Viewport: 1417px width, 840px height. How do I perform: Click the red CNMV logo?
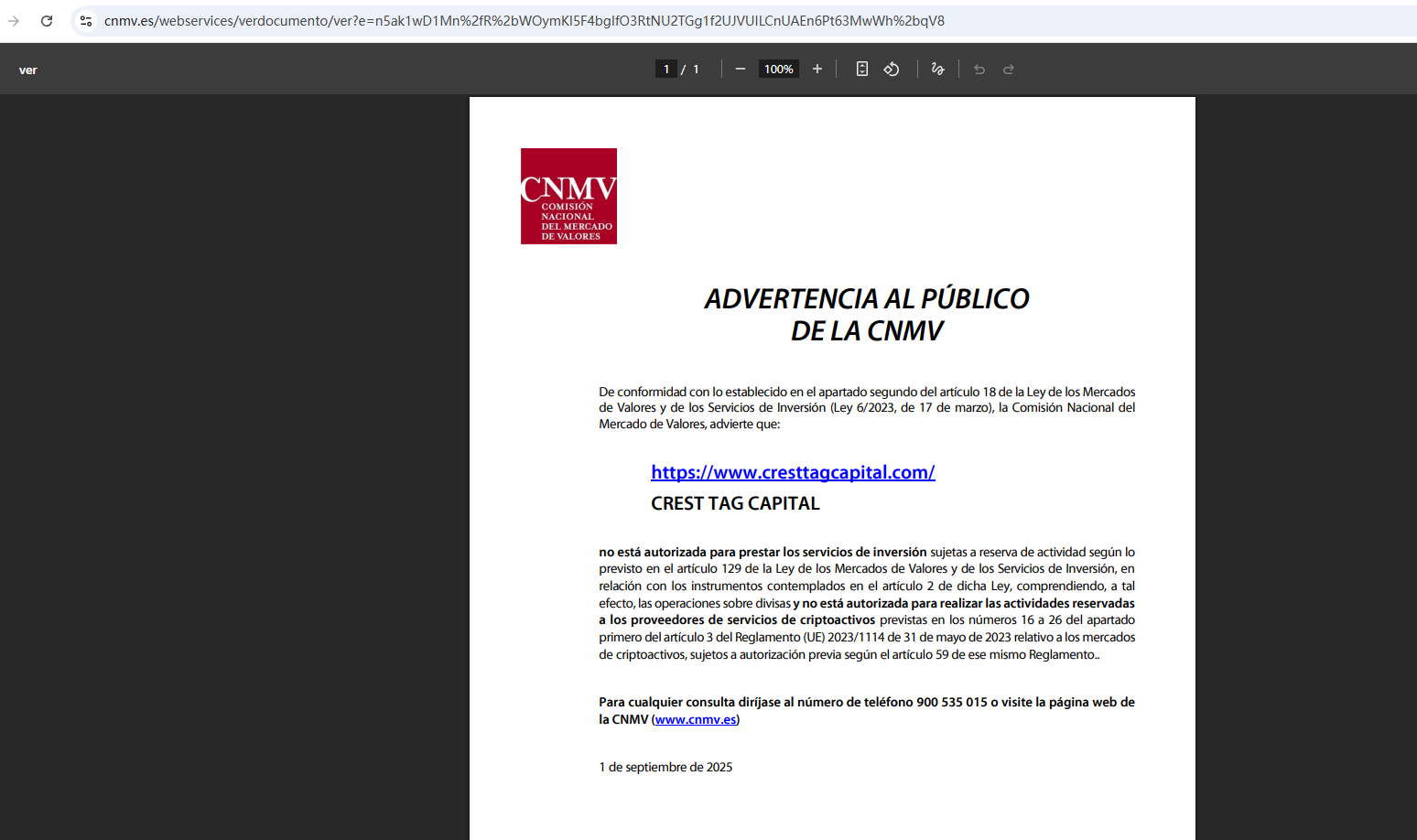coord(568,196)
